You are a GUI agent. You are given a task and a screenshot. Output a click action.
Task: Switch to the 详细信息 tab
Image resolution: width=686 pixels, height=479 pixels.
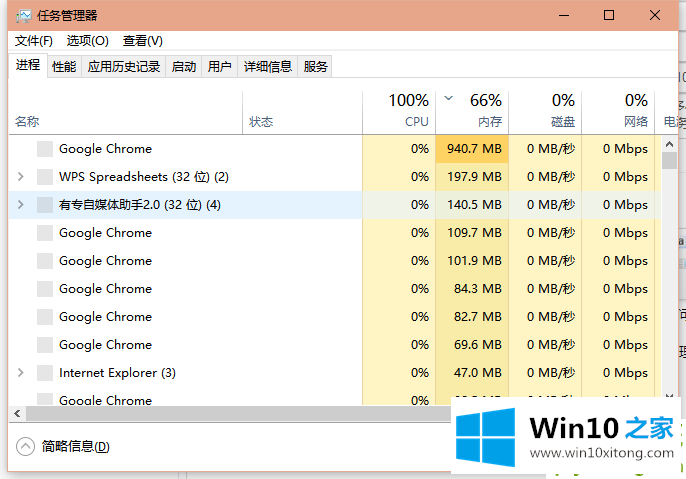pos(268,66)
